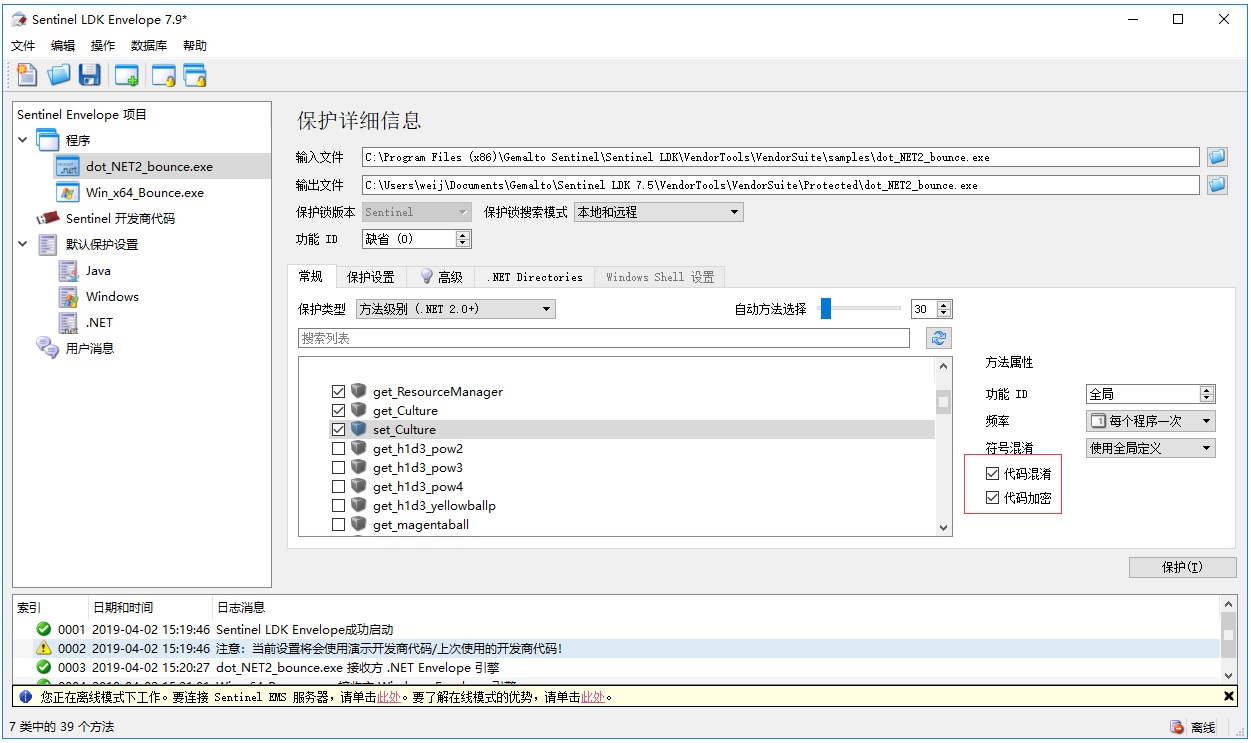The width and height of the screenshot is (1251, 743).
Task: Click the Sentinel 开发商代码 book icon
Action: point(48,218)
